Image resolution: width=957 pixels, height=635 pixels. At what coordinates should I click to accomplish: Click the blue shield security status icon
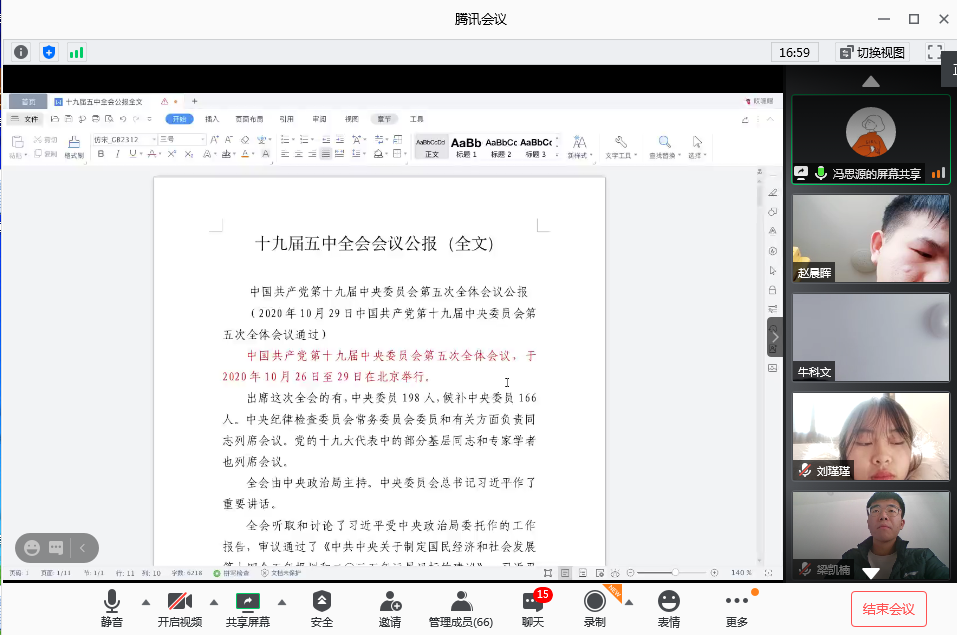point(48,52)
